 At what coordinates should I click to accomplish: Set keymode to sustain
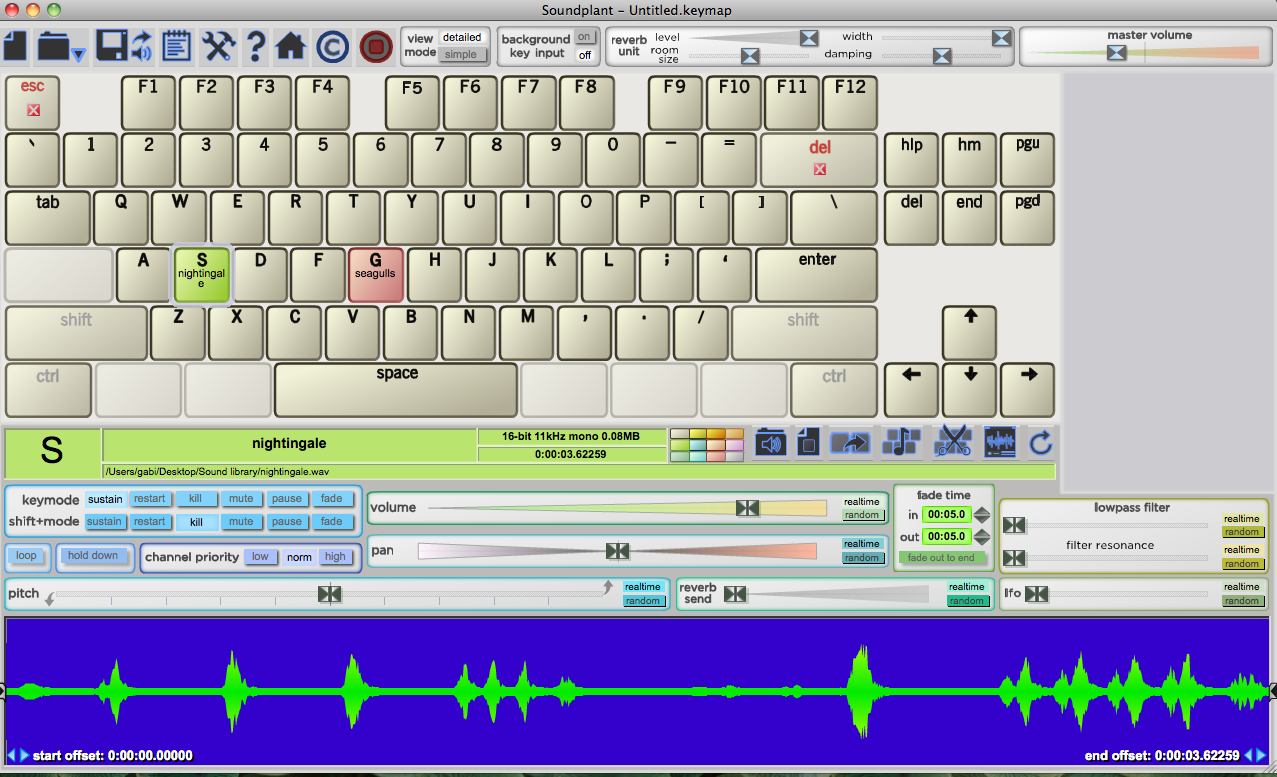pos(105,498)
